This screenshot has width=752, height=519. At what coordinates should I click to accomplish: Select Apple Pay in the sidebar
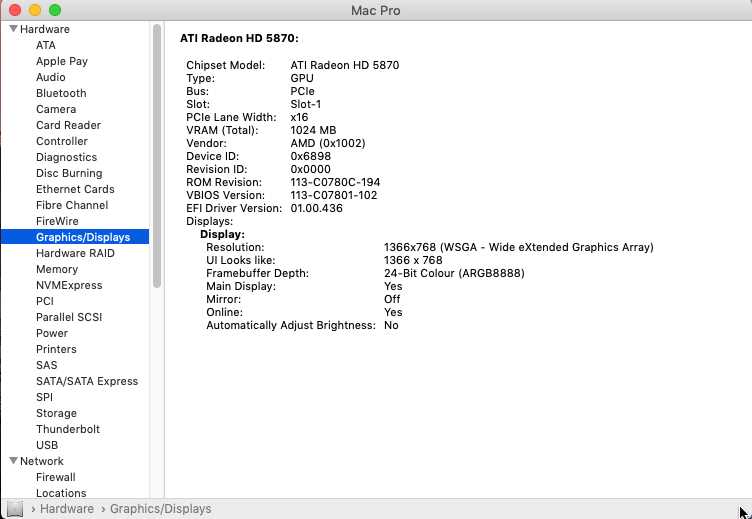[62, 61]
